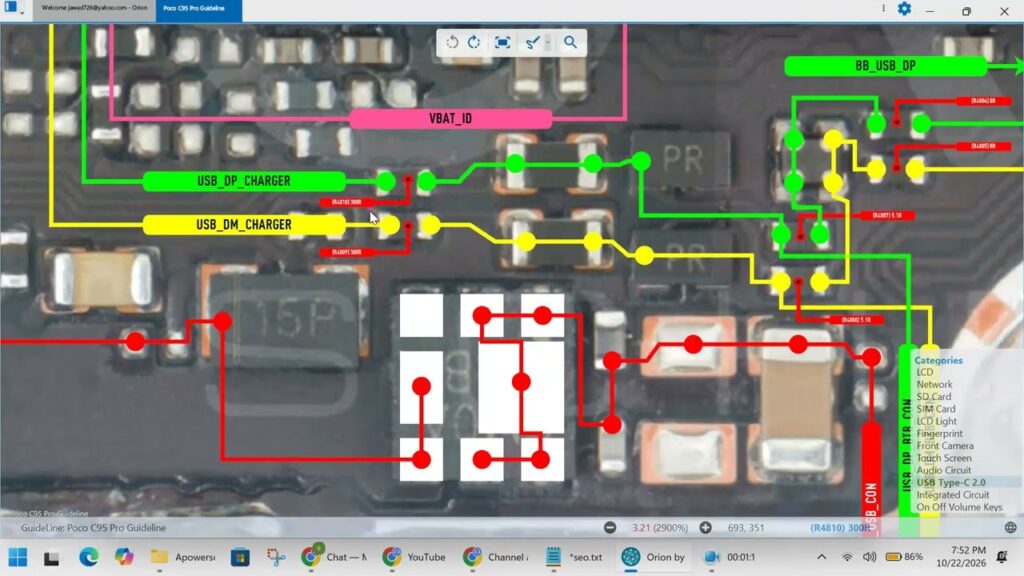Click the USB_DP_CHARGER net label
The width and height of the screenshot is (1024, 576).
tap(244, 182)
